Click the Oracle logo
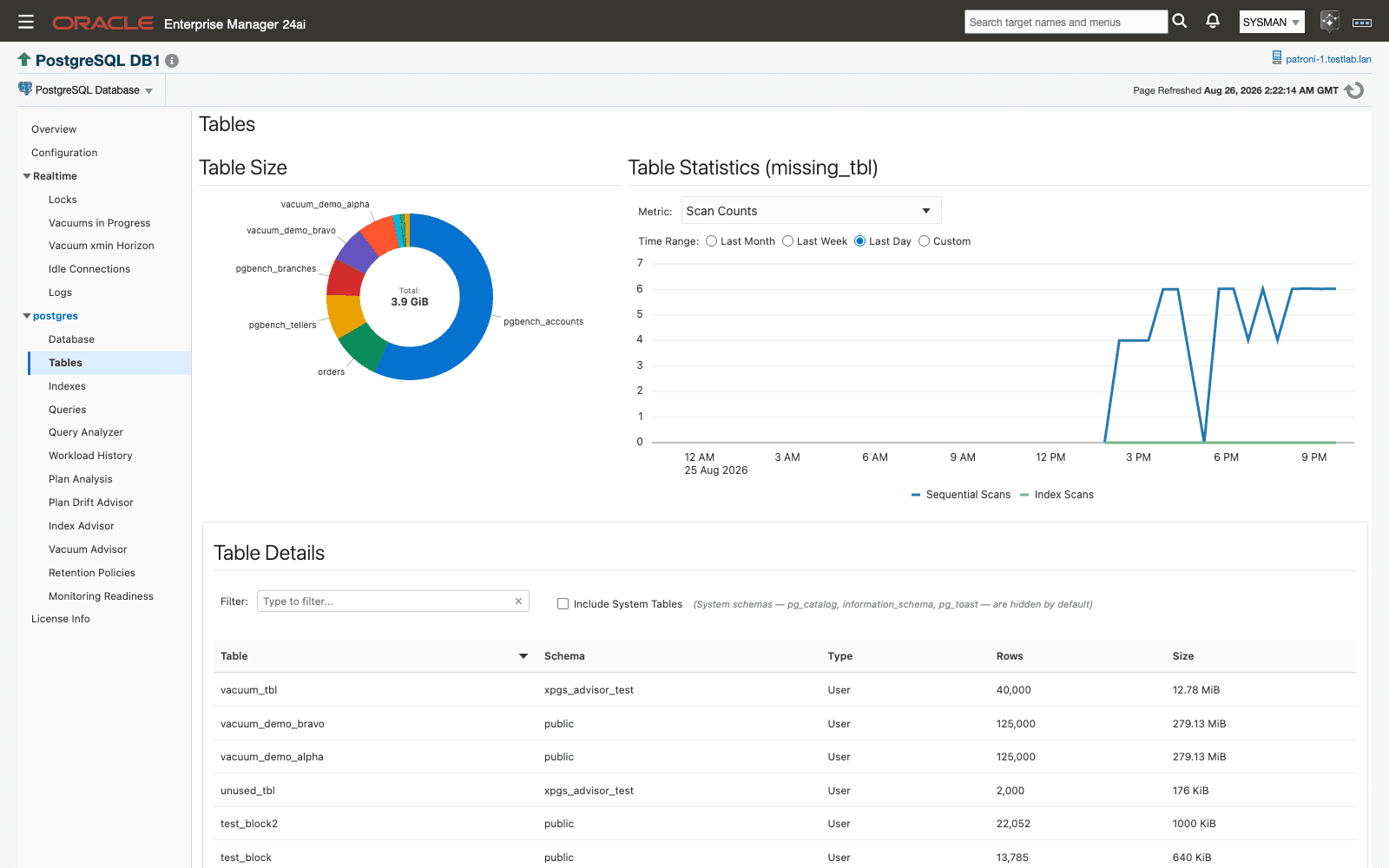The height and width of the screenshot is (868, 1389). [103, 23]
